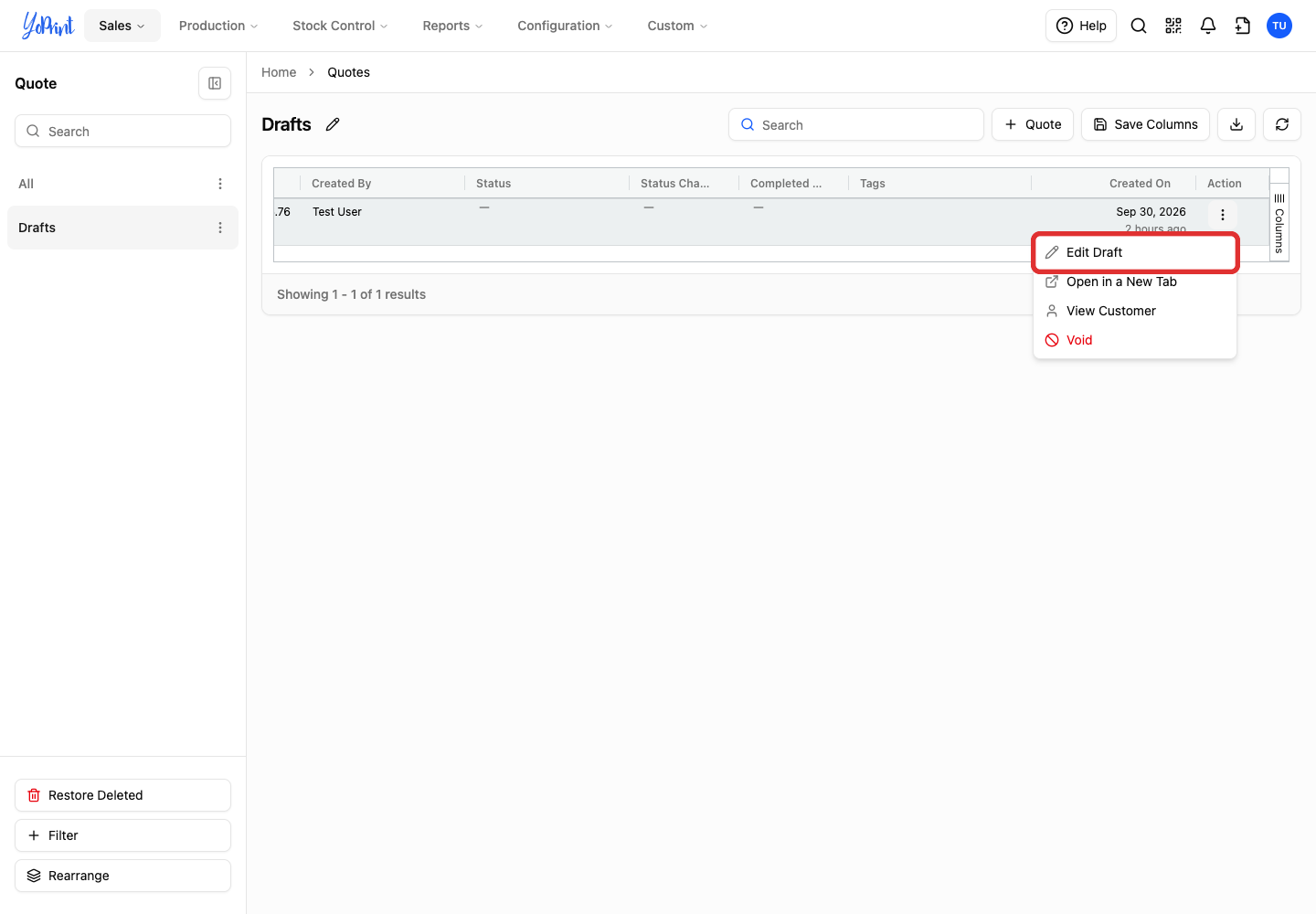Open the QR code scanner icon
The width and height of the screenshot is (1316, 914).
tap(1173, 26)
